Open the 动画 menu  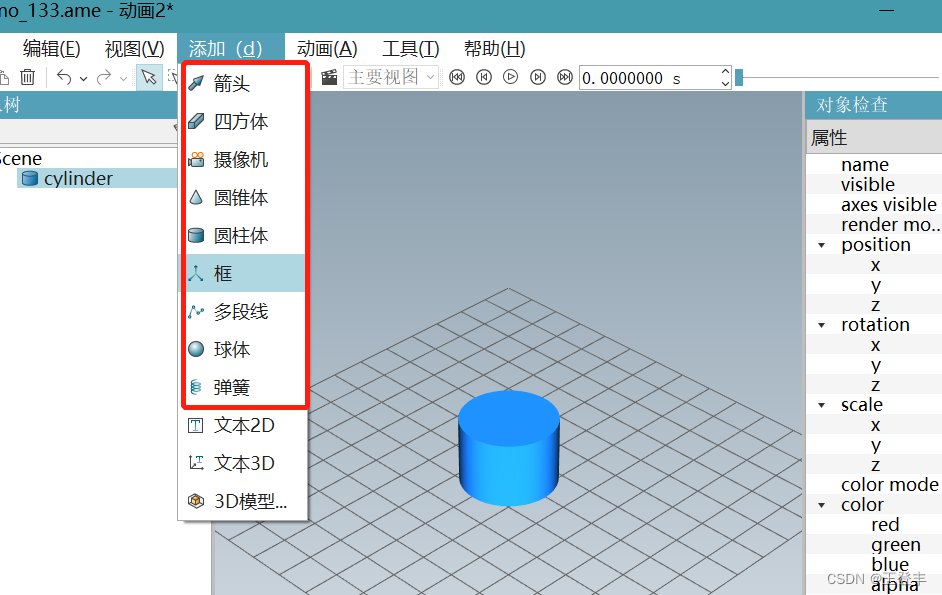[325, 47]
